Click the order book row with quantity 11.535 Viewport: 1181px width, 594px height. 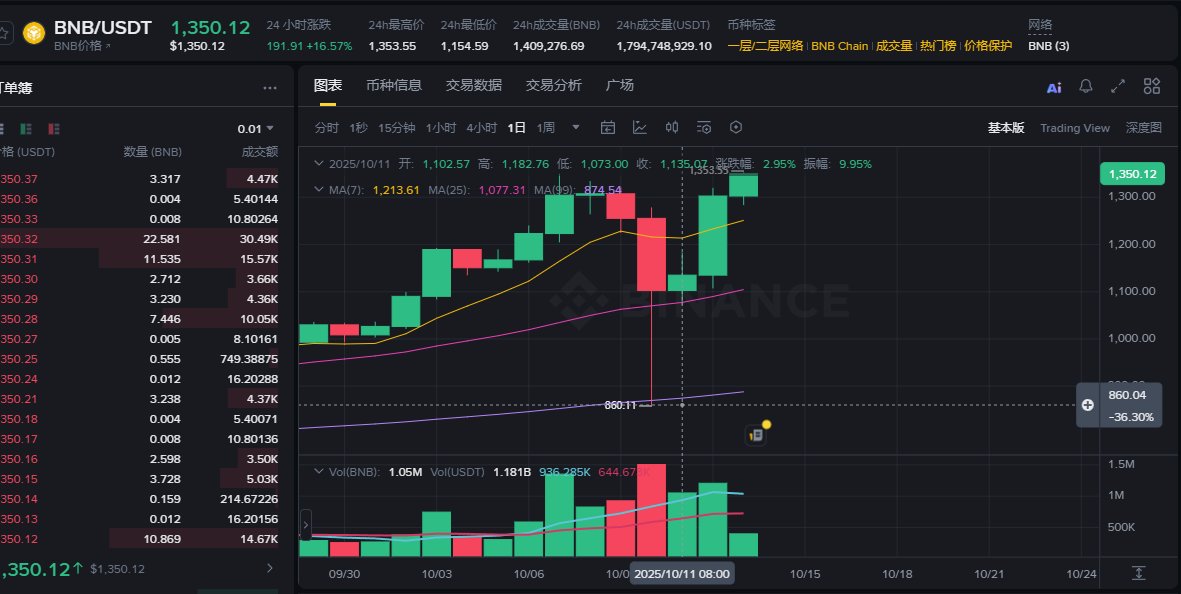click(x=139, y=259)
